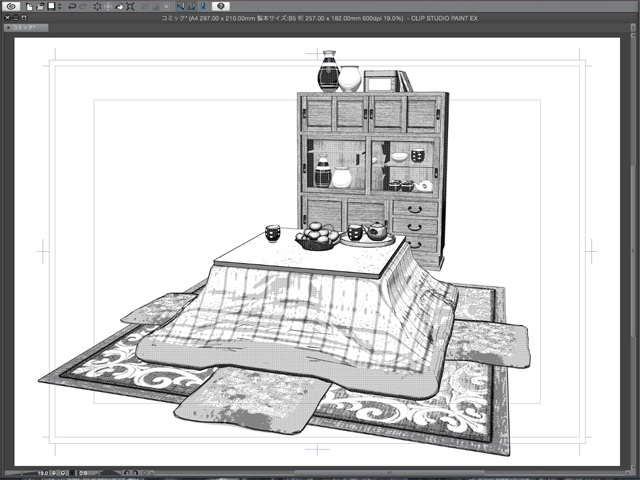Toggle Snap to Special Ruler
640x480 pixels.
[x=192, y=7]
